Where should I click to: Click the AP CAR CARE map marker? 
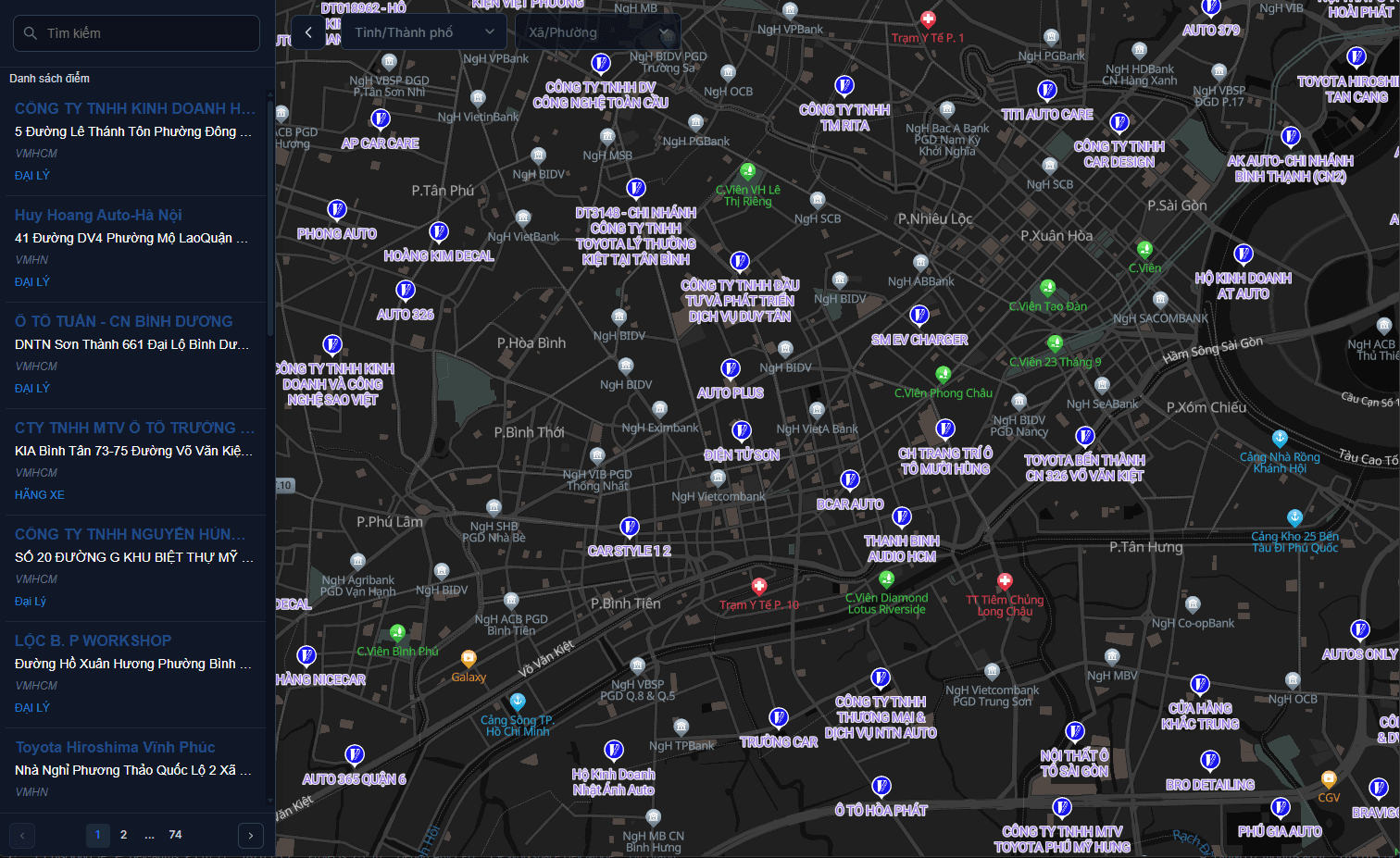pos(380,119)
